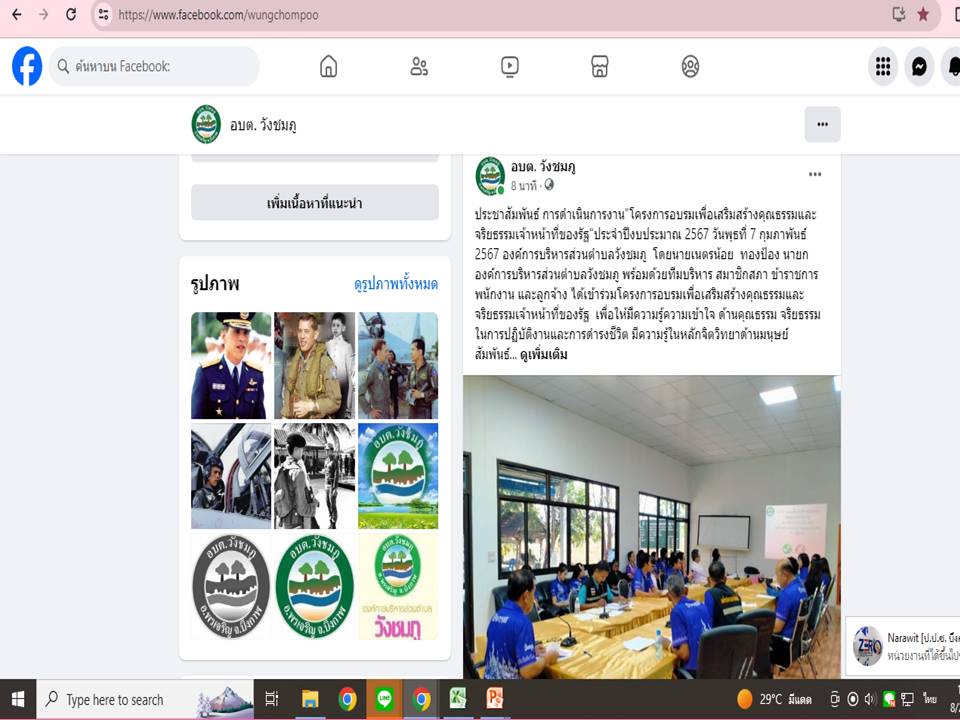This screenshot has width=960, height=720.
Task: Open the Facebook logo home link
Action: pyautogui.click(x=27, y=66)
